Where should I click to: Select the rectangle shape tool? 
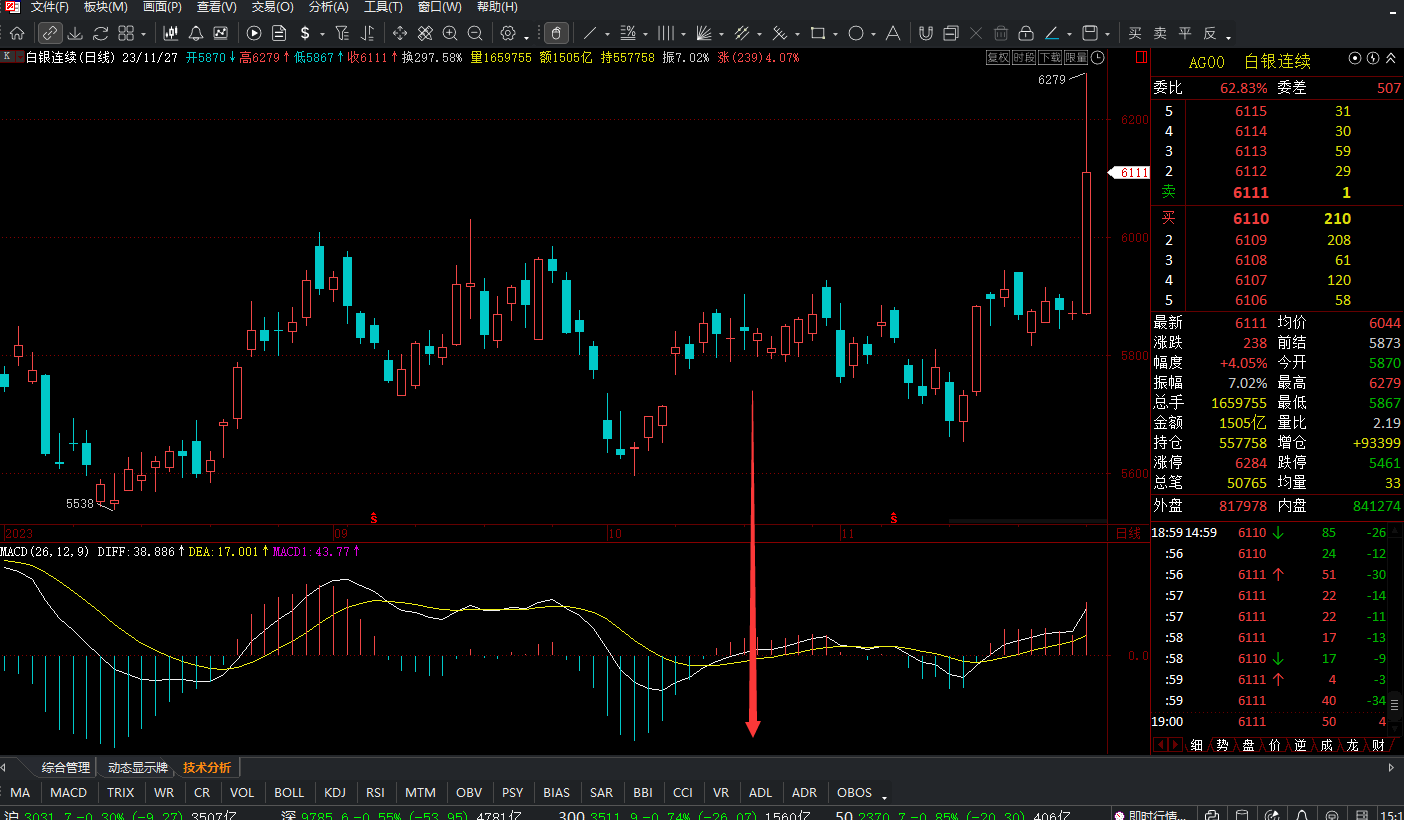pos(817,33)
